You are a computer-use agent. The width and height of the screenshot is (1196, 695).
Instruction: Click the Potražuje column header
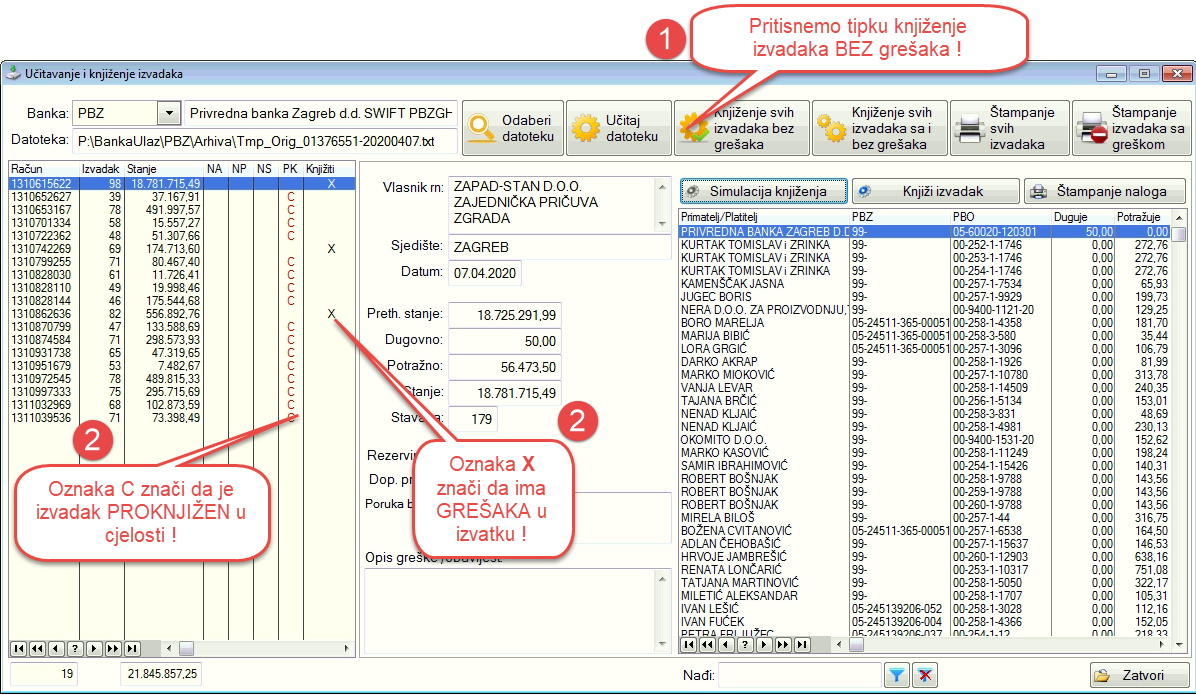point(1141,216)
